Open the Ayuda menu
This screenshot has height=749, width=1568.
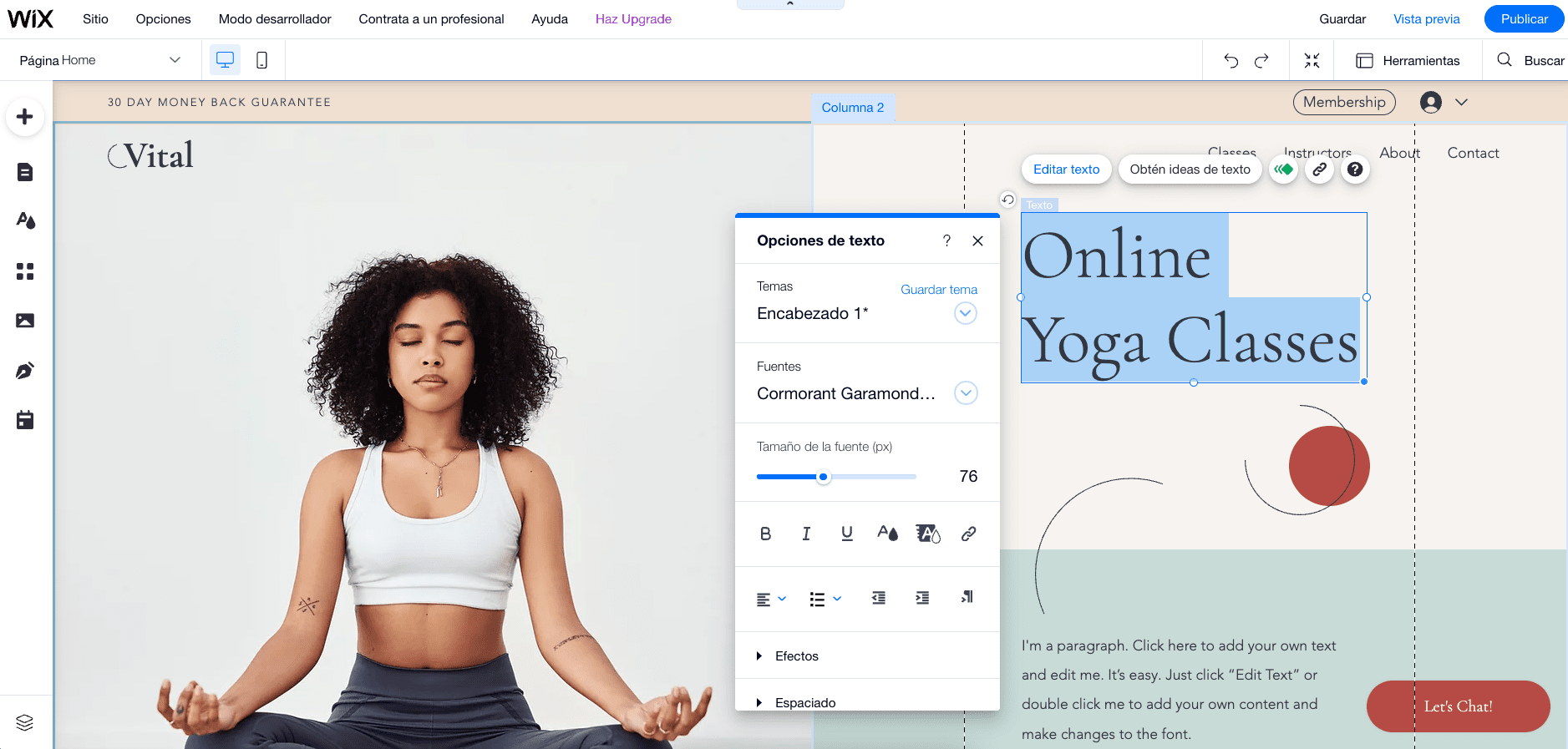[x=550, y=18]
